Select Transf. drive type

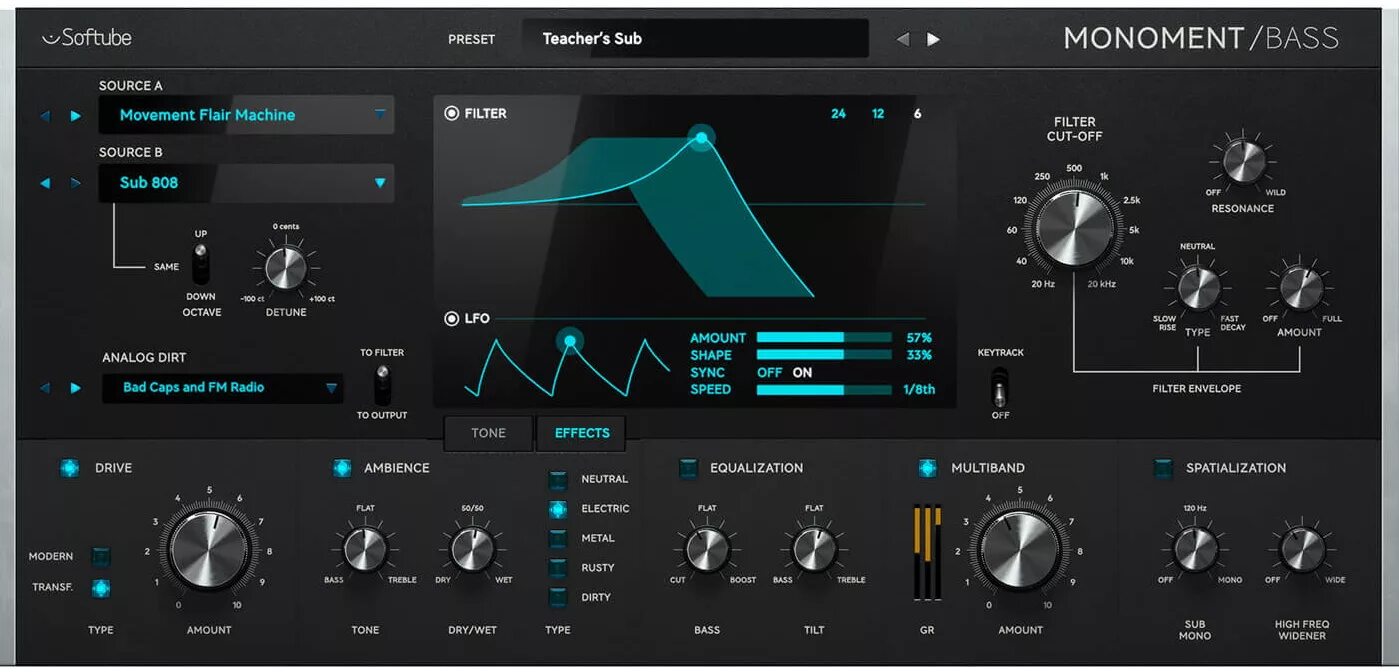tap(101, 588)
